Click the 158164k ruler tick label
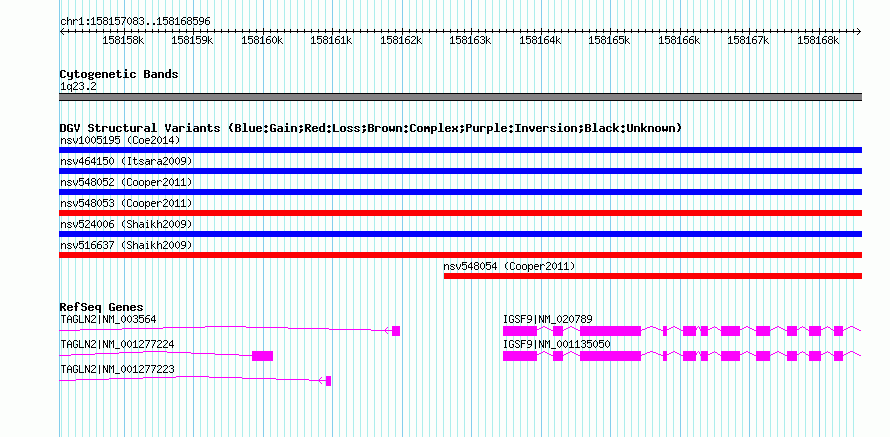This screenshot has width=890, height=437. [x=540, y=40]
